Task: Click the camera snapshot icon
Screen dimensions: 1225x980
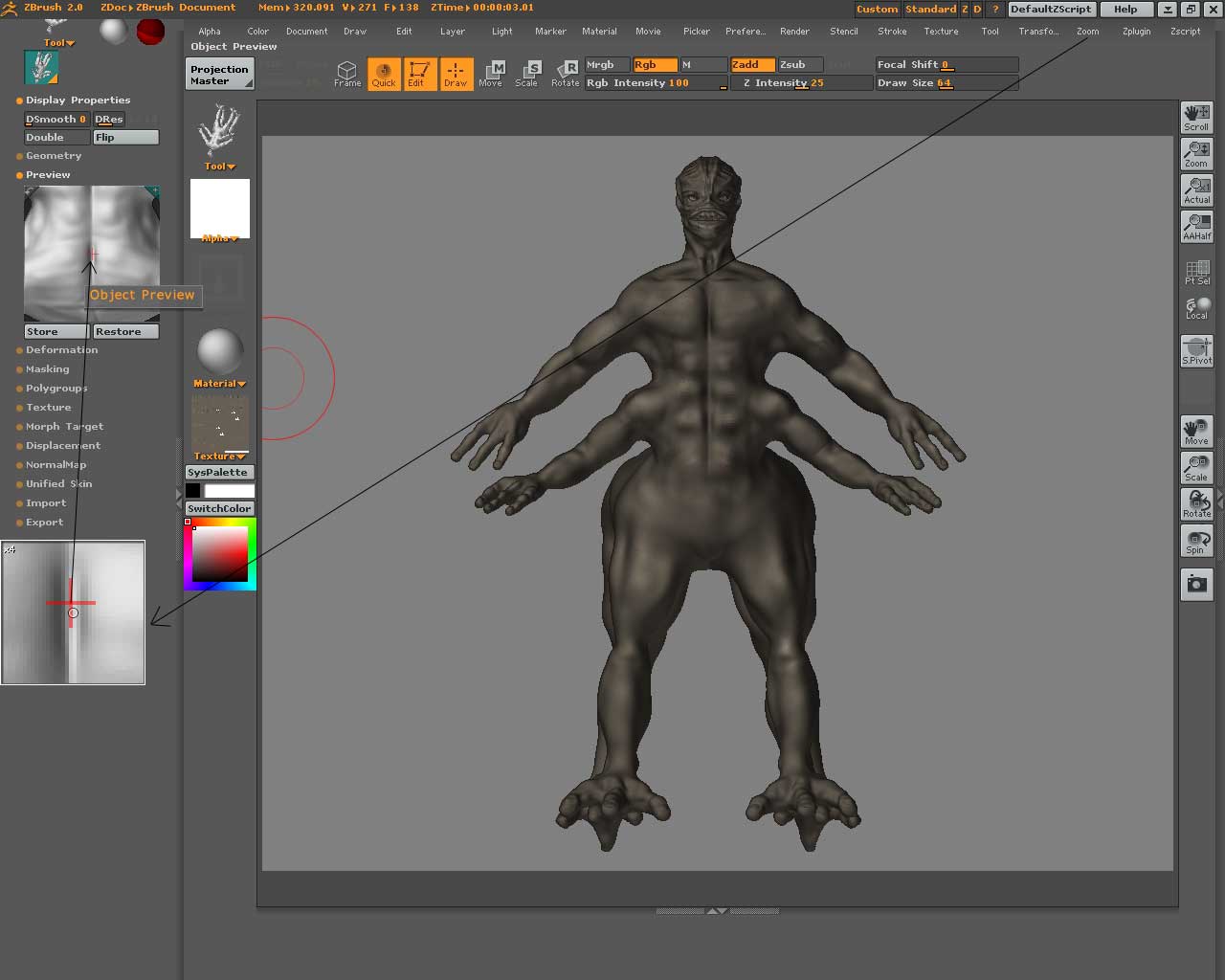Action: pos(1196,584)
